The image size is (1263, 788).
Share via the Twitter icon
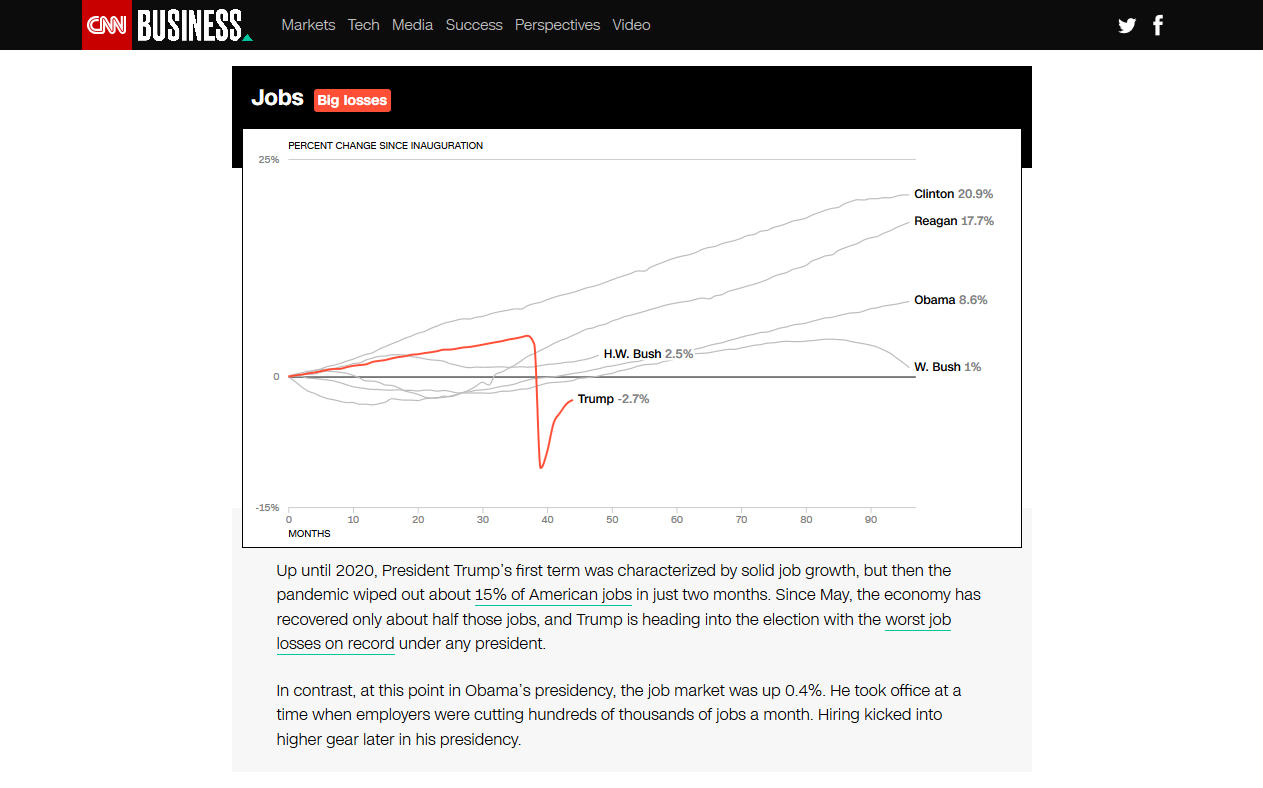coord(1127,25)
